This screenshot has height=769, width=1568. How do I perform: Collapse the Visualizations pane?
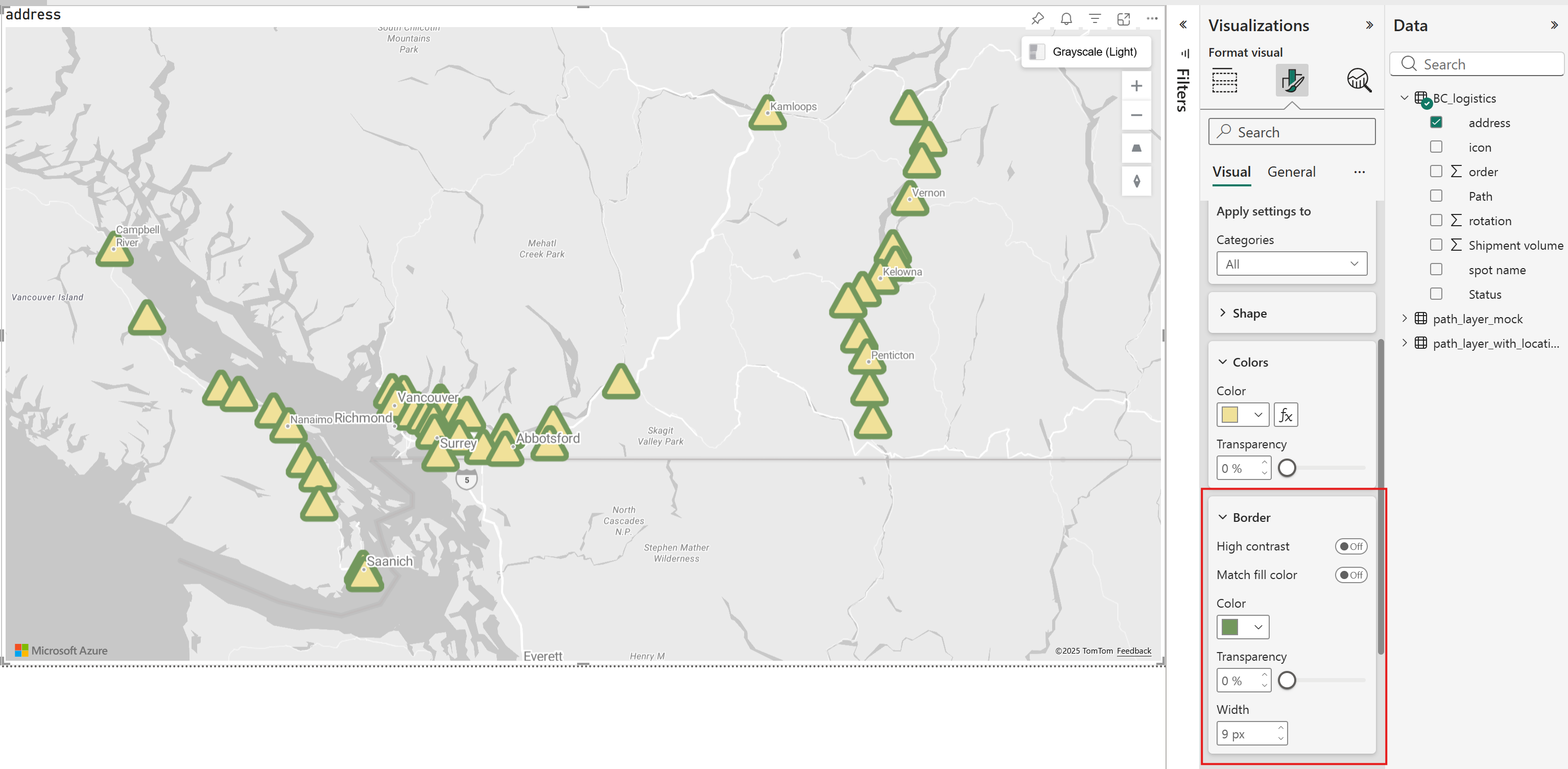pyautogui.click(x=1369, y=26)
